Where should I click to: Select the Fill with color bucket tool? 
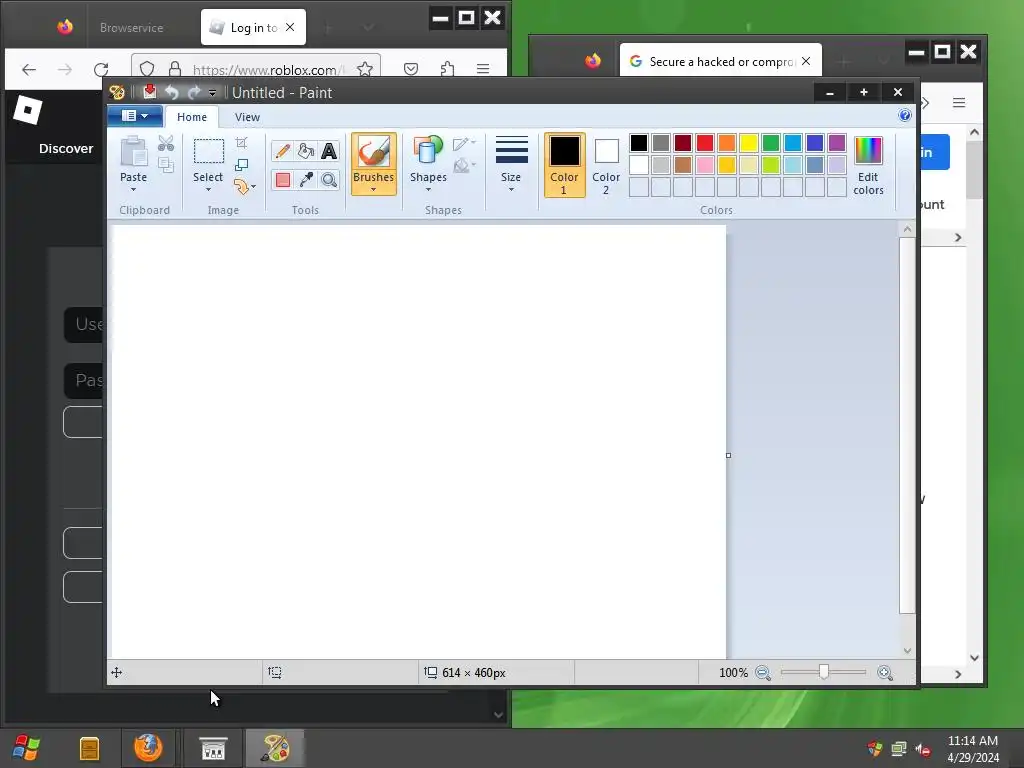coord(306,152)
